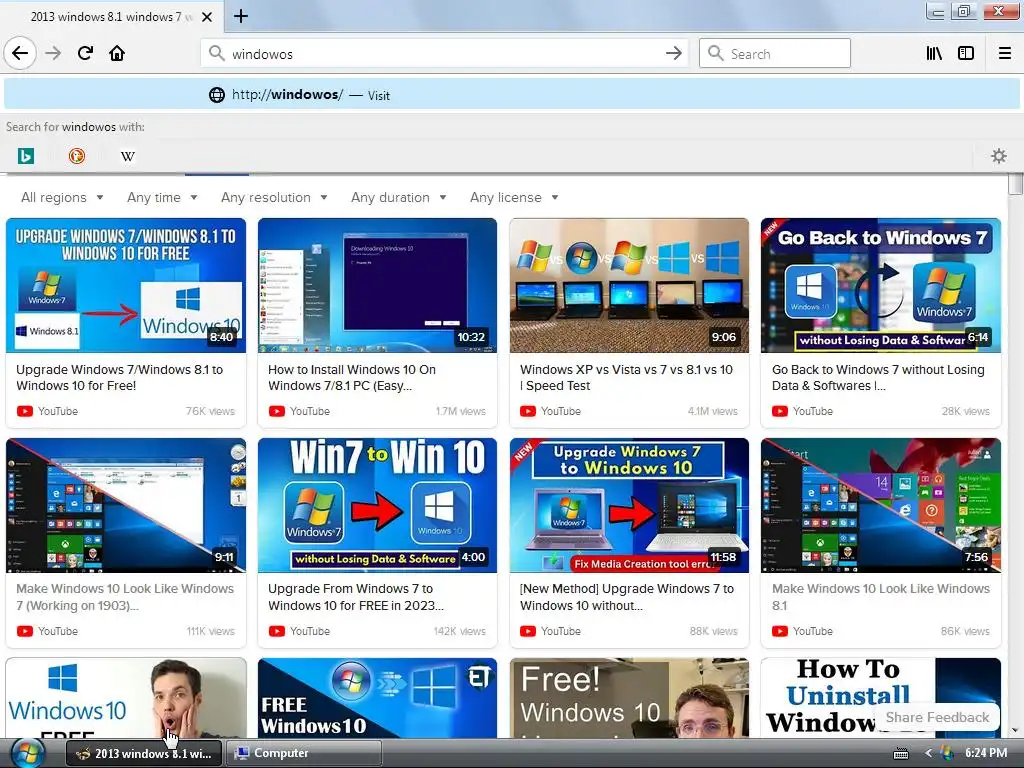This screenshot has width=1024, height=768.
Task: Click title Go Back to Windows 7 without Losing Data
Action: click(x=878, y=377)
